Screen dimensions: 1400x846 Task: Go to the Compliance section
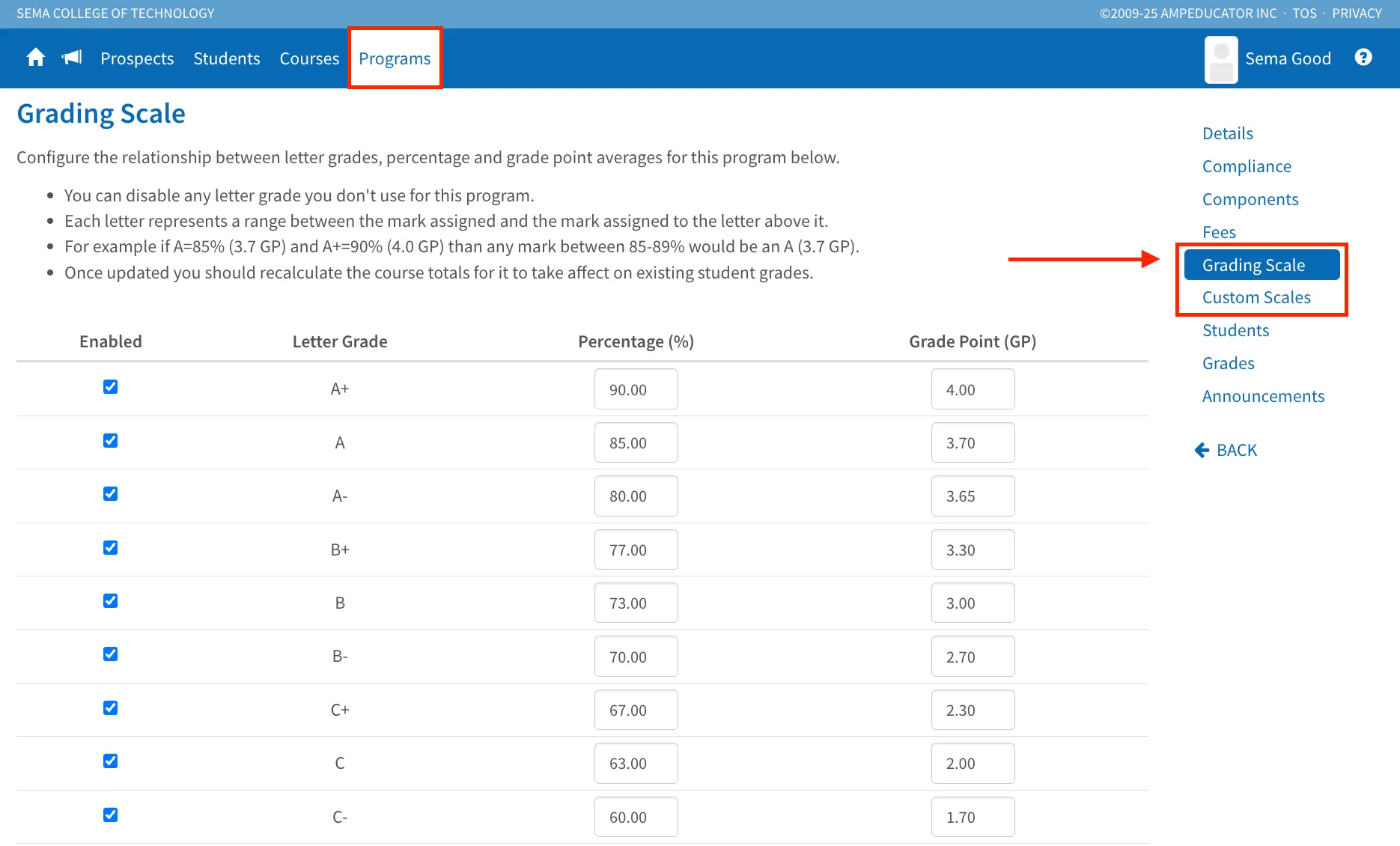(1247, 166)
